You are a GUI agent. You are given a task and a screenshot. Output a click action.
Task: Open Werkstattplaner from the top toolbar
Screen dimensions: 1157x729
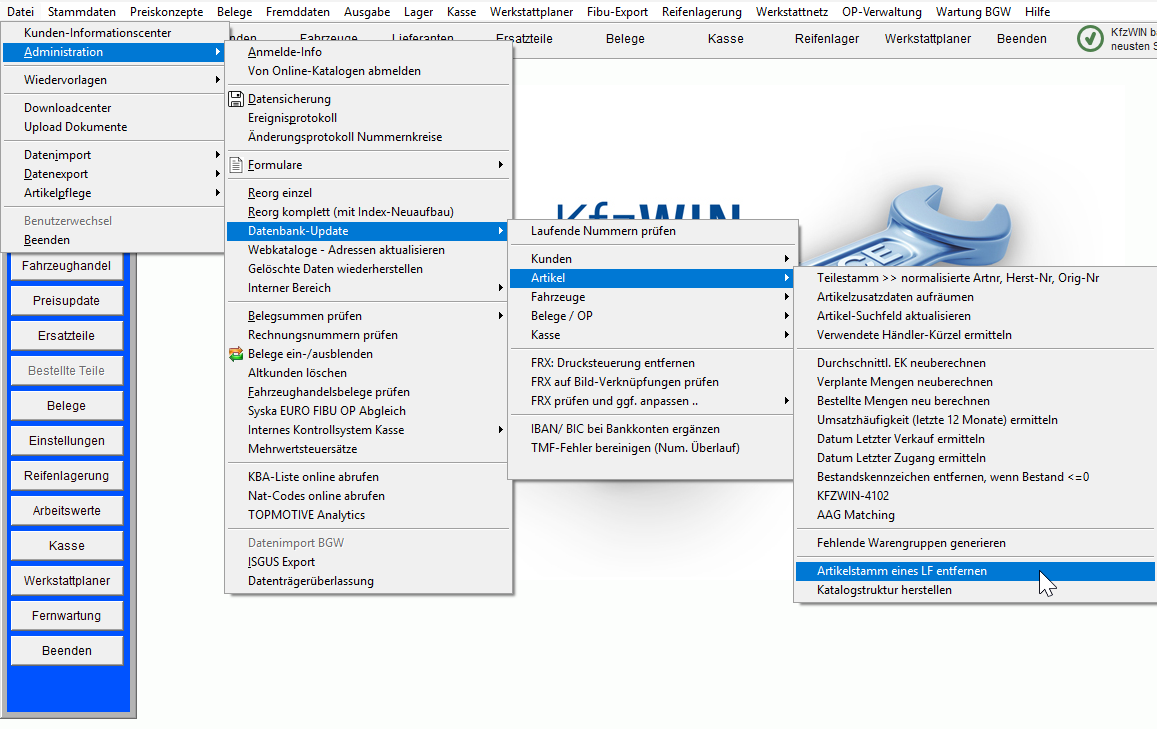[x=928, y=39]
